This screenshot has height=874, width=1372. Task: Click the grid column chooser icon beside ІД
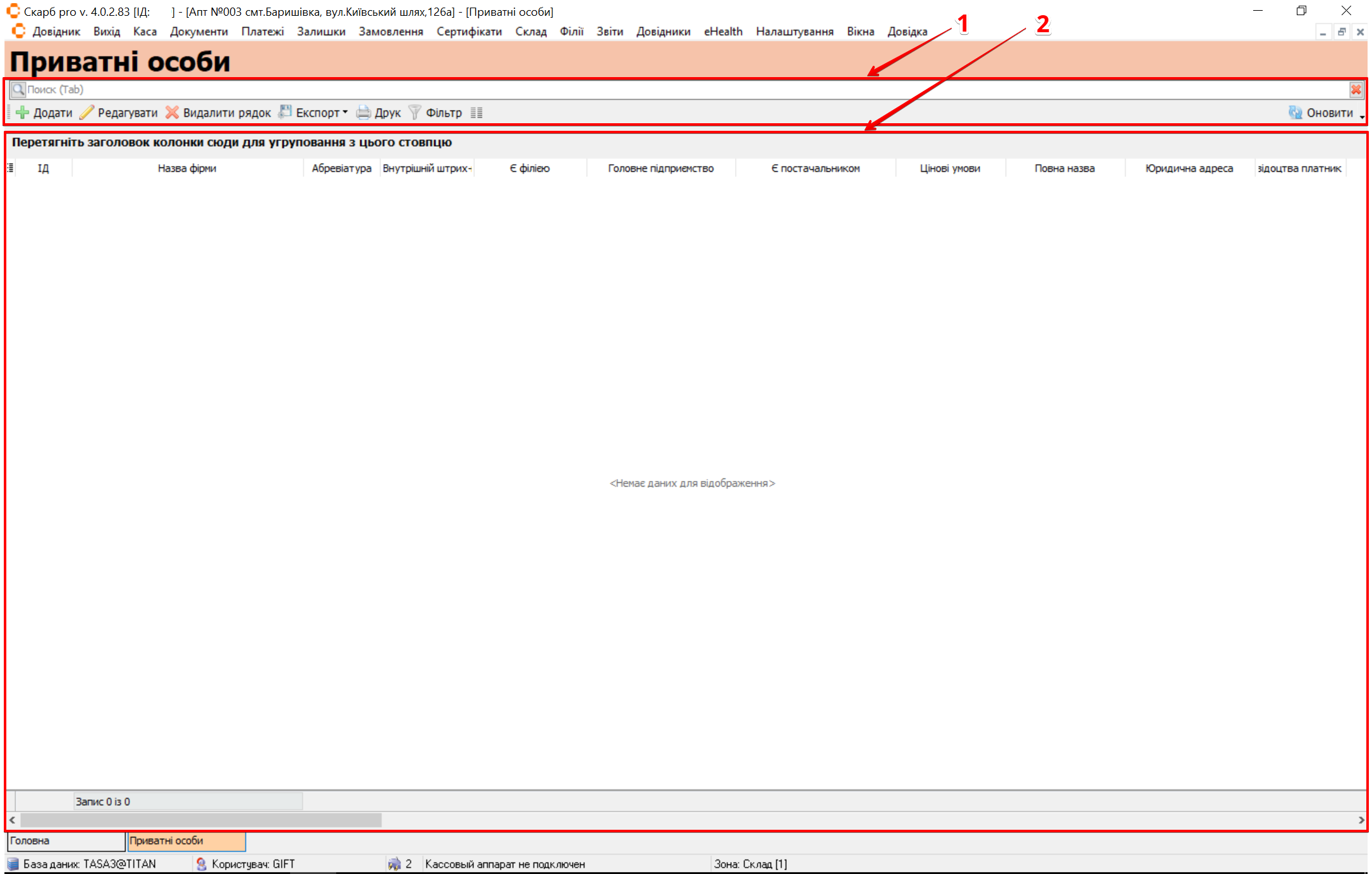click(x=10, y=168)
